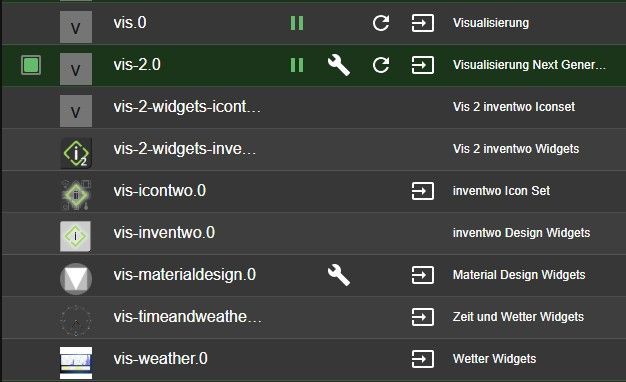Click Visualisierung Next Gener... description

[x=529, y=65]
